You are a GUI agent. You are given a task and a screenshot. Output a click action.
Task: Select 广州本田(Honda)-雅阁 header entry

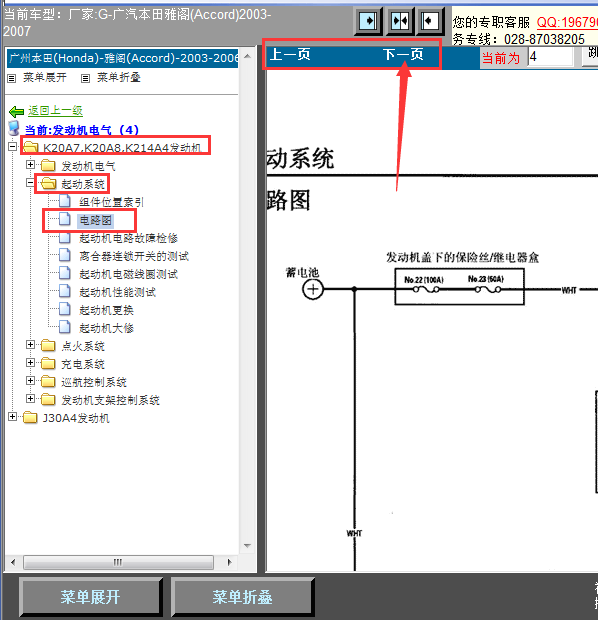tap(123, 58)
